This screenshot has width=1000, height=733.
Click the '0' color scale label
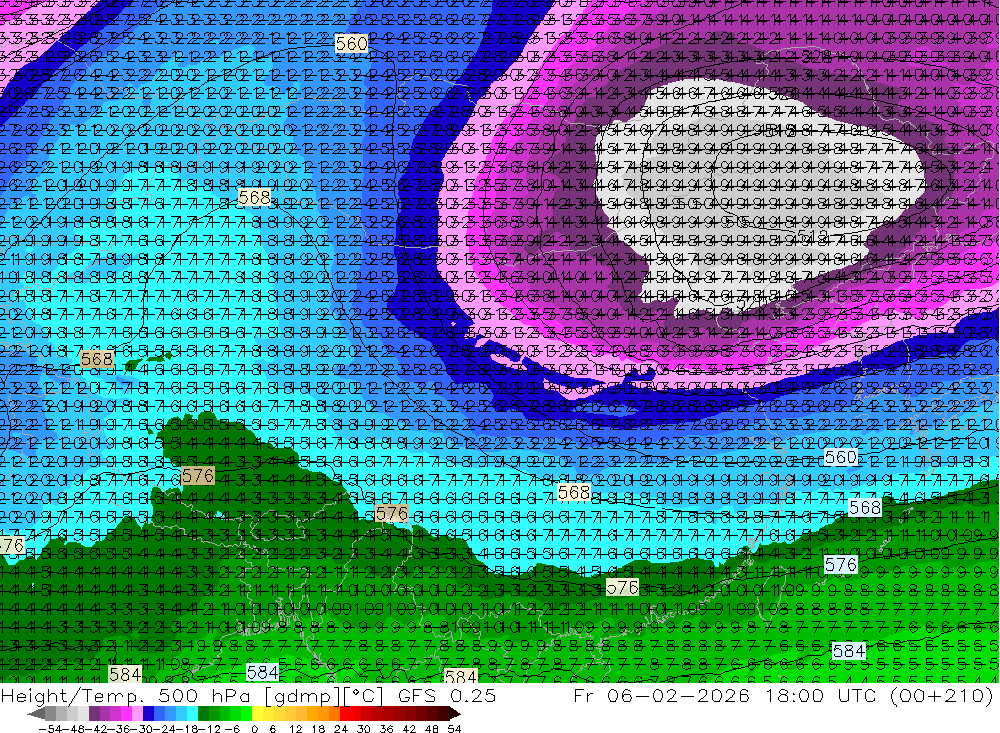click(254, 729)
